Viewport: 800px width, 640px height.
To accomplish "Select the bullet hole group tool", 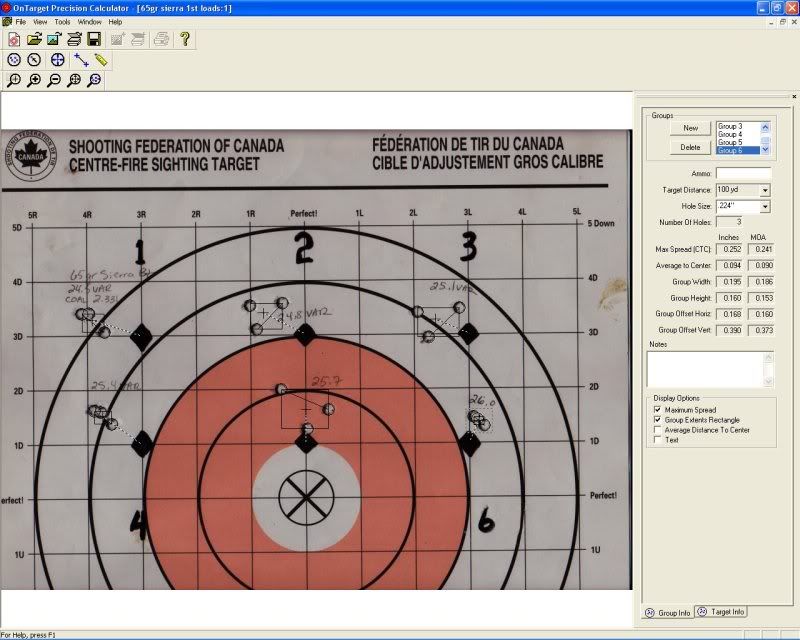I will click(x=14, y=60).
